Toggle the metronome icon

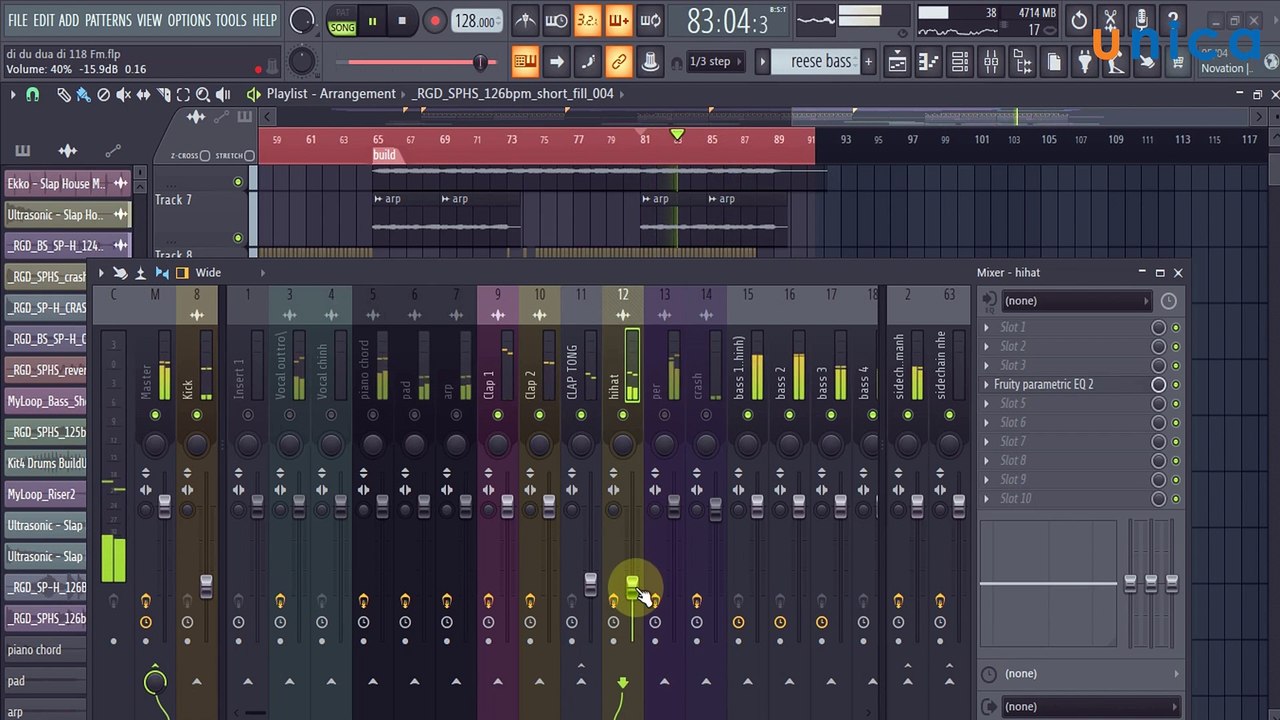(525, 20)
